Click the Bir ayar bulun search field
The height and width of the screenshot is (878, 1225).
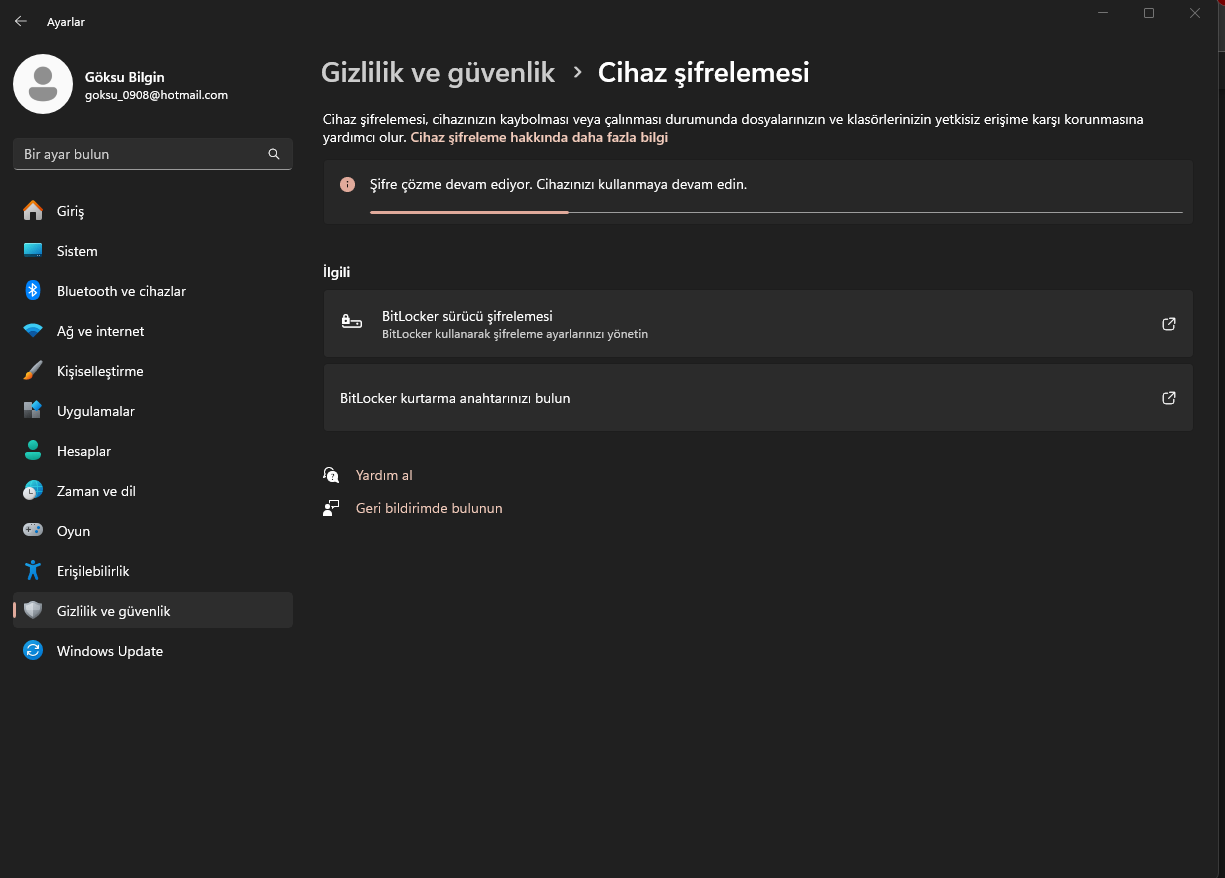point(140,154)
